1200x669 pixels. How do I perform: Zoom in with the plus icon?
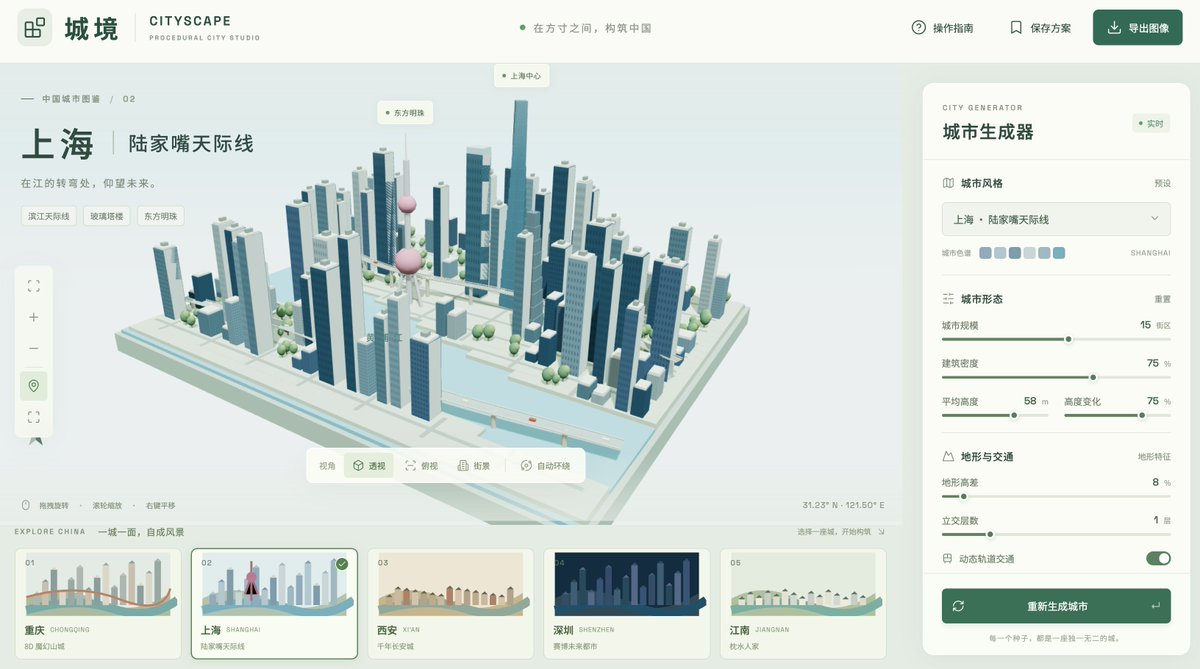(34, 317)
